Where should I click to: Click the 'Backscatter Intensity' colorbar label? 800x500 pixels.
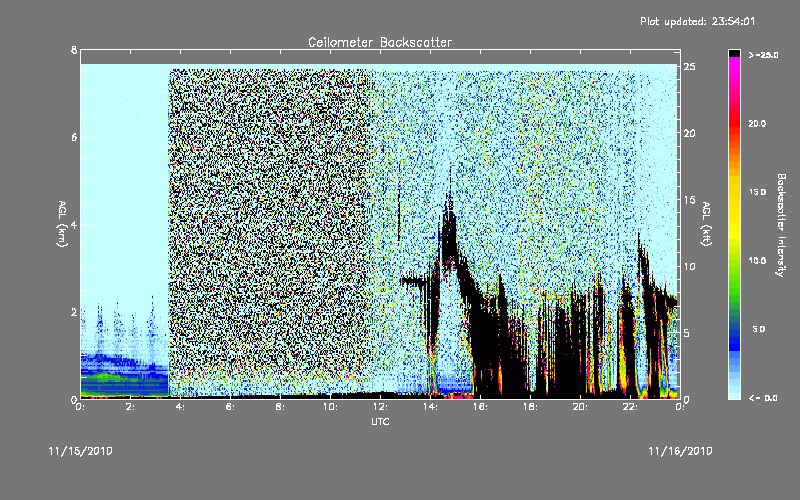coord(781,225)
